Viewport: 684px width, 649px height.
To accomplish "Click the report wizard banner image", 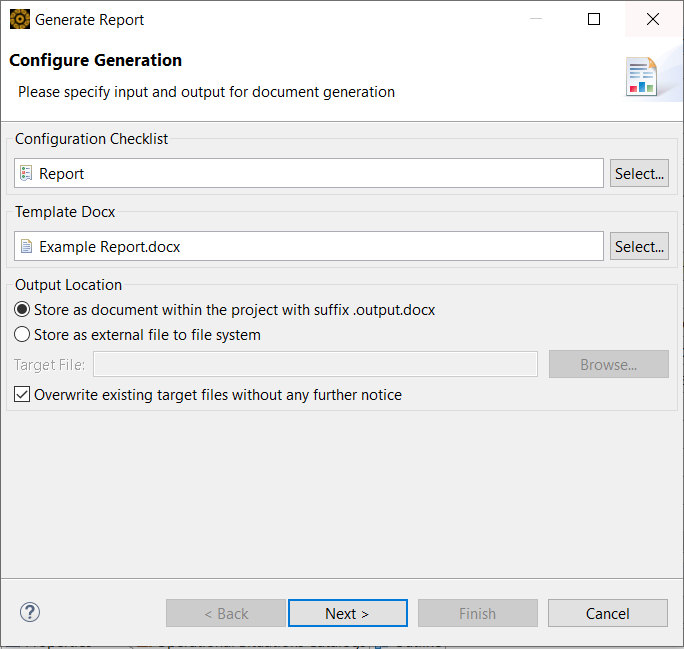I will click(641, 77).
